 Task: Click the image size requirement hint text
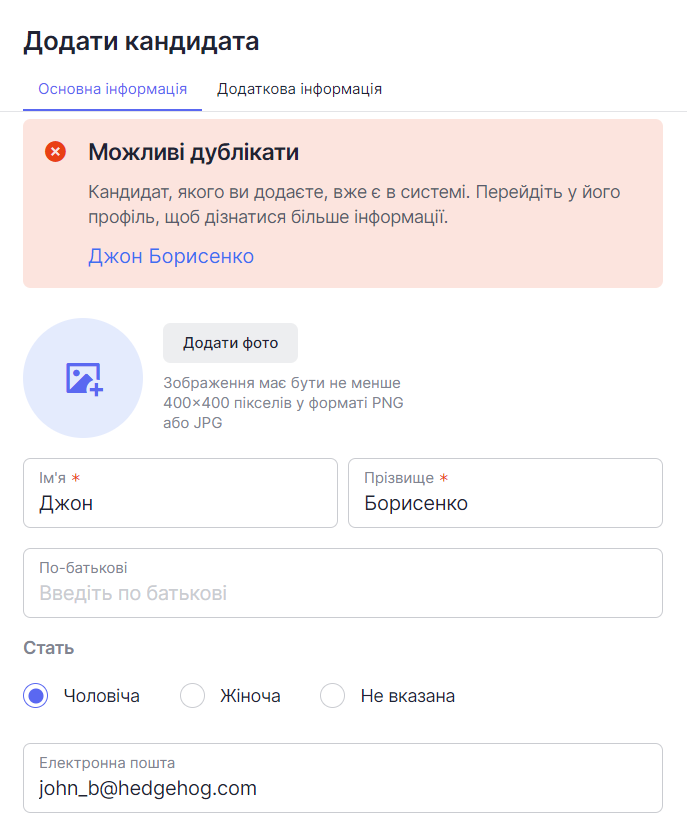click(283, 403)
